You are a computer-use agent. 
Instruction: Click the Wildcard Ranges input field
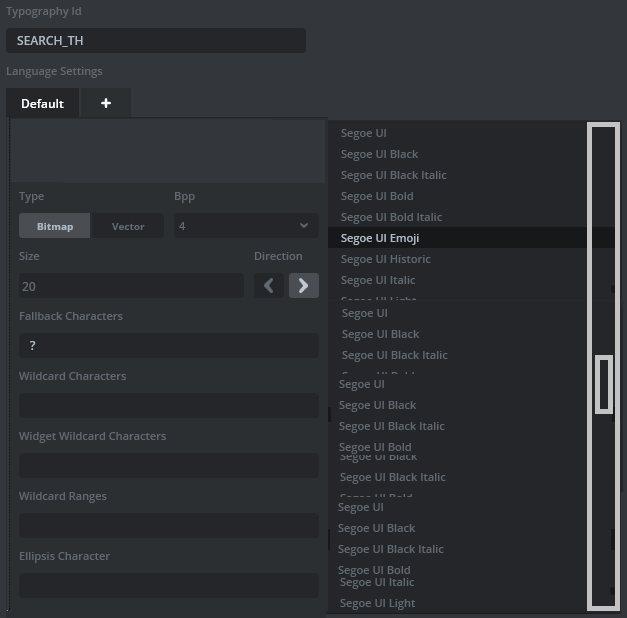pos(168,526)
